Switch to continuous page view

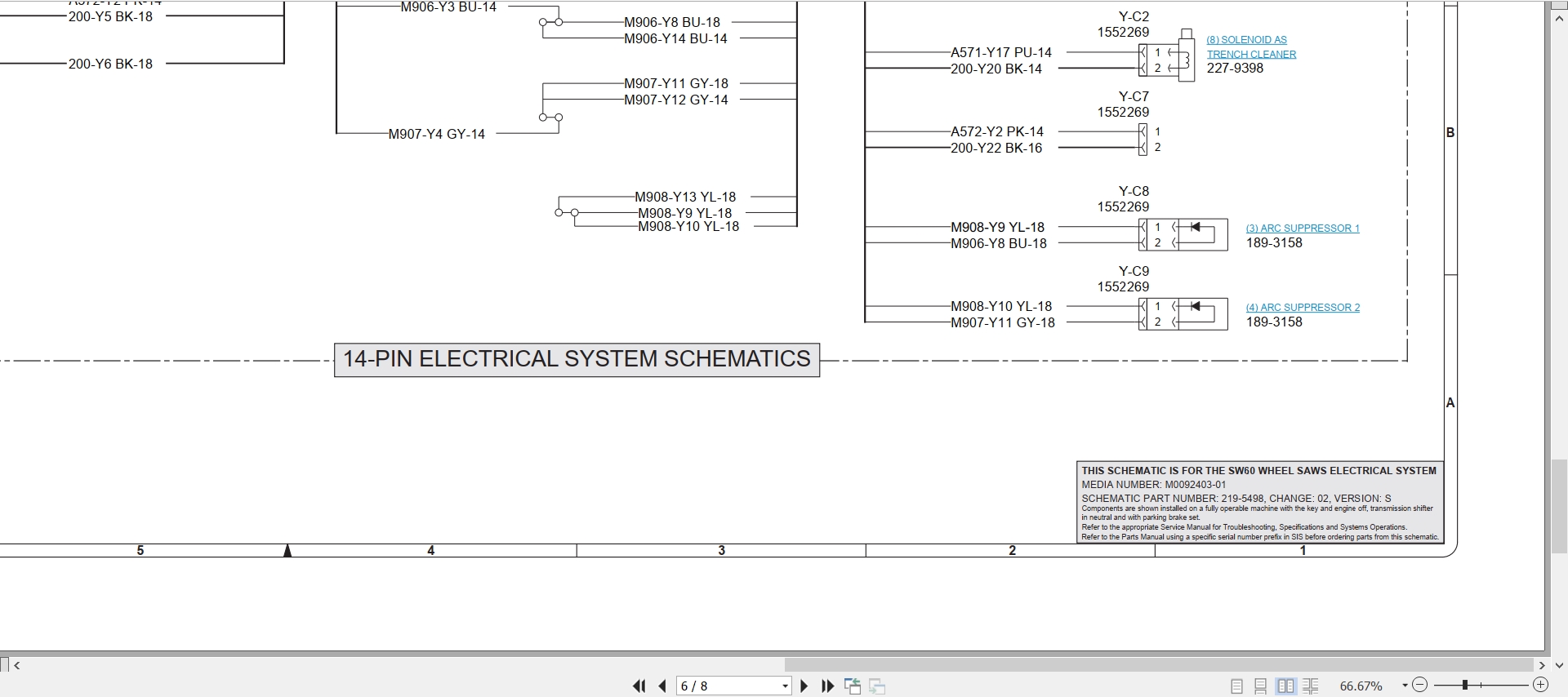[x=1261, y=686]
